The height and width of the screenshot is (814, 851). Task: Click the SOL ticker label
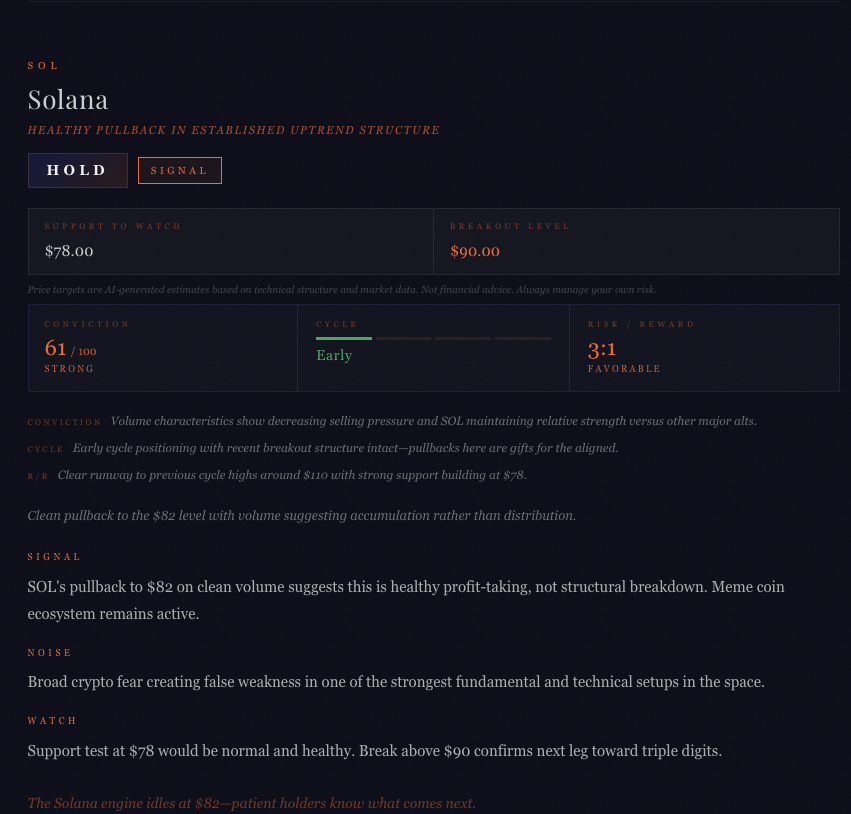point(43,66)
